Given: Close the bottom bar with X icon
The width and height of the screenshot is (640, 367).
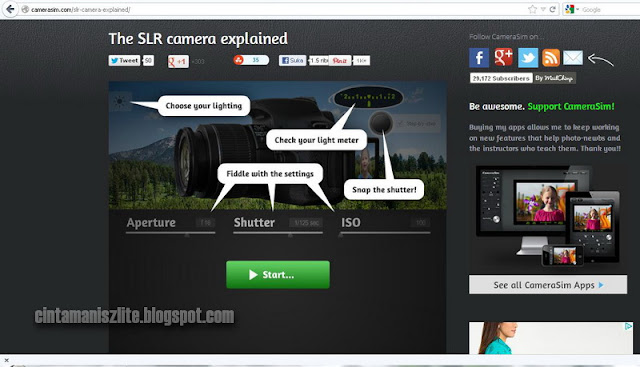Looking at the screenshot, I should [6, 360].
